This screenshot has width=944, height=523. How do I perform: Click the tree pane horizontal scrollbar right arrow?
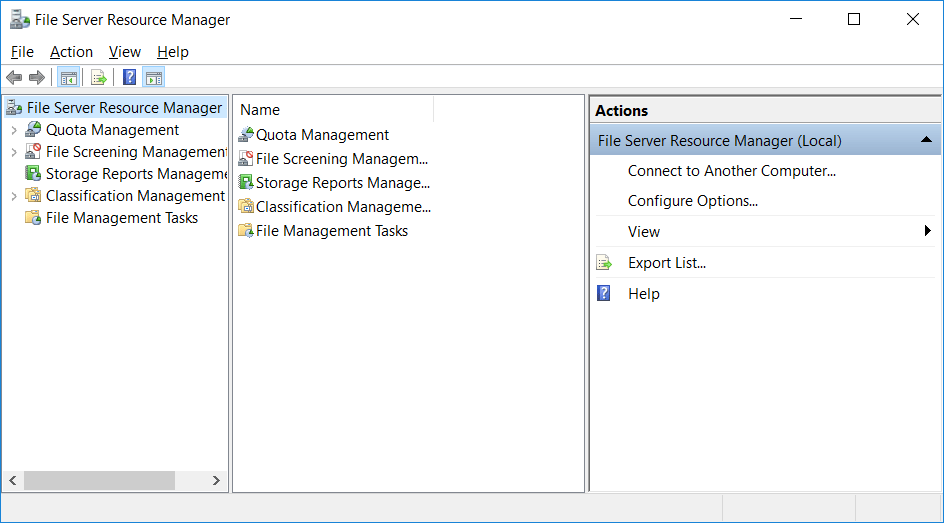click(x=216, y=481)
